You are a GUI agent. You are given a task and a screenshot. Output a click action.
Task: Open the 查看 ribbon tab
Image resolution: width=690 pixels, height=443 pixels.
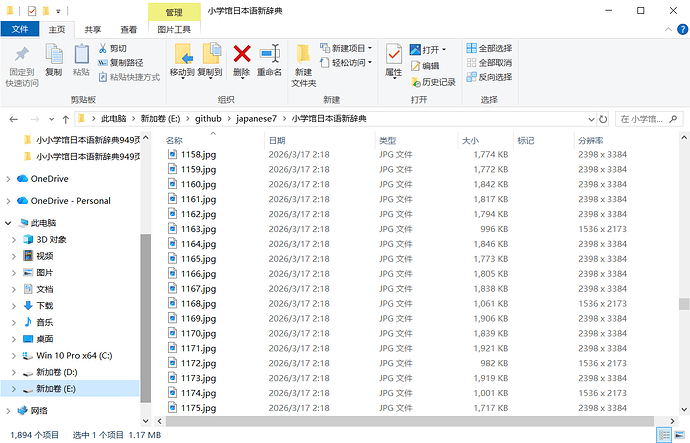pos(128,29)
